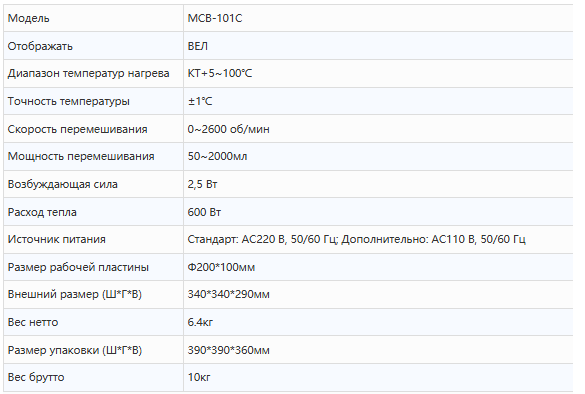Click the 'Скорость перемешивания' label

pyautogui.click(x=77, y=129)
